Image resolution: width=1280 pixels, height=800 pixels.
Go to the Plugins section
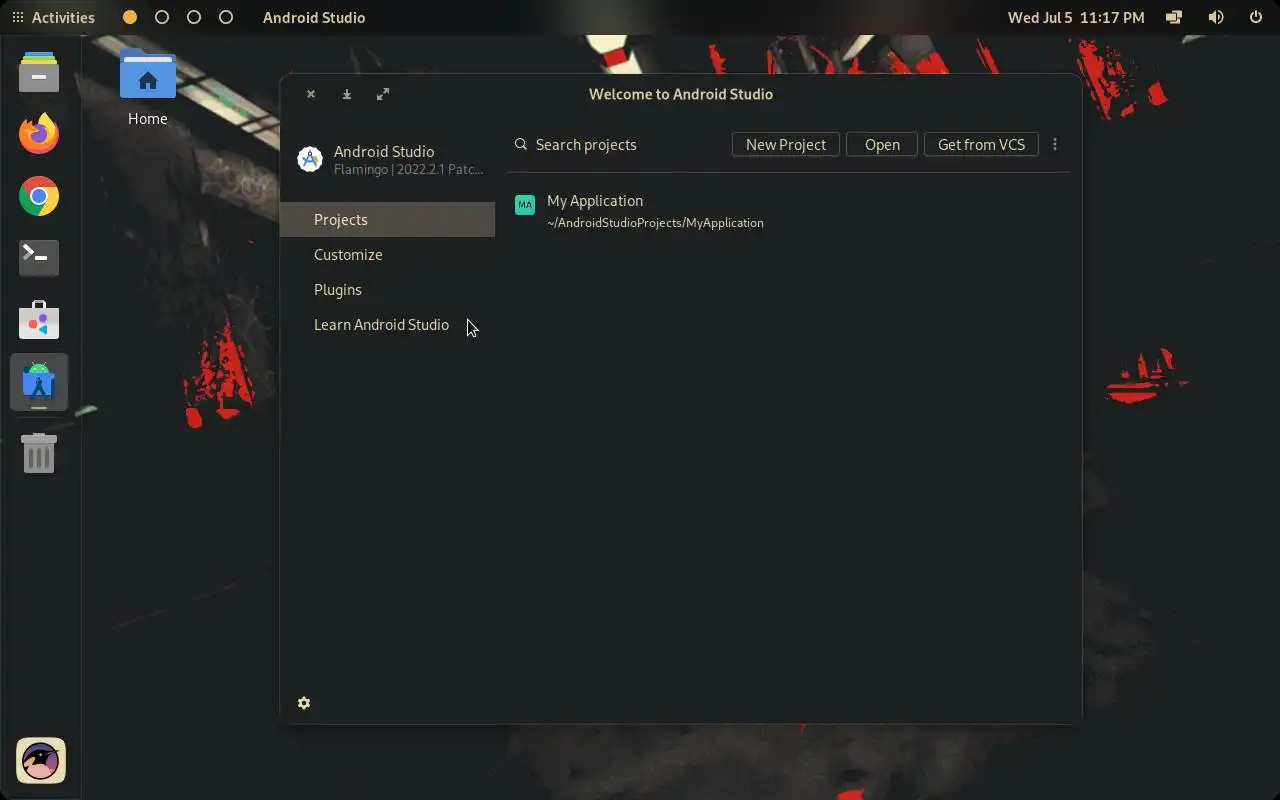[387, 290]
